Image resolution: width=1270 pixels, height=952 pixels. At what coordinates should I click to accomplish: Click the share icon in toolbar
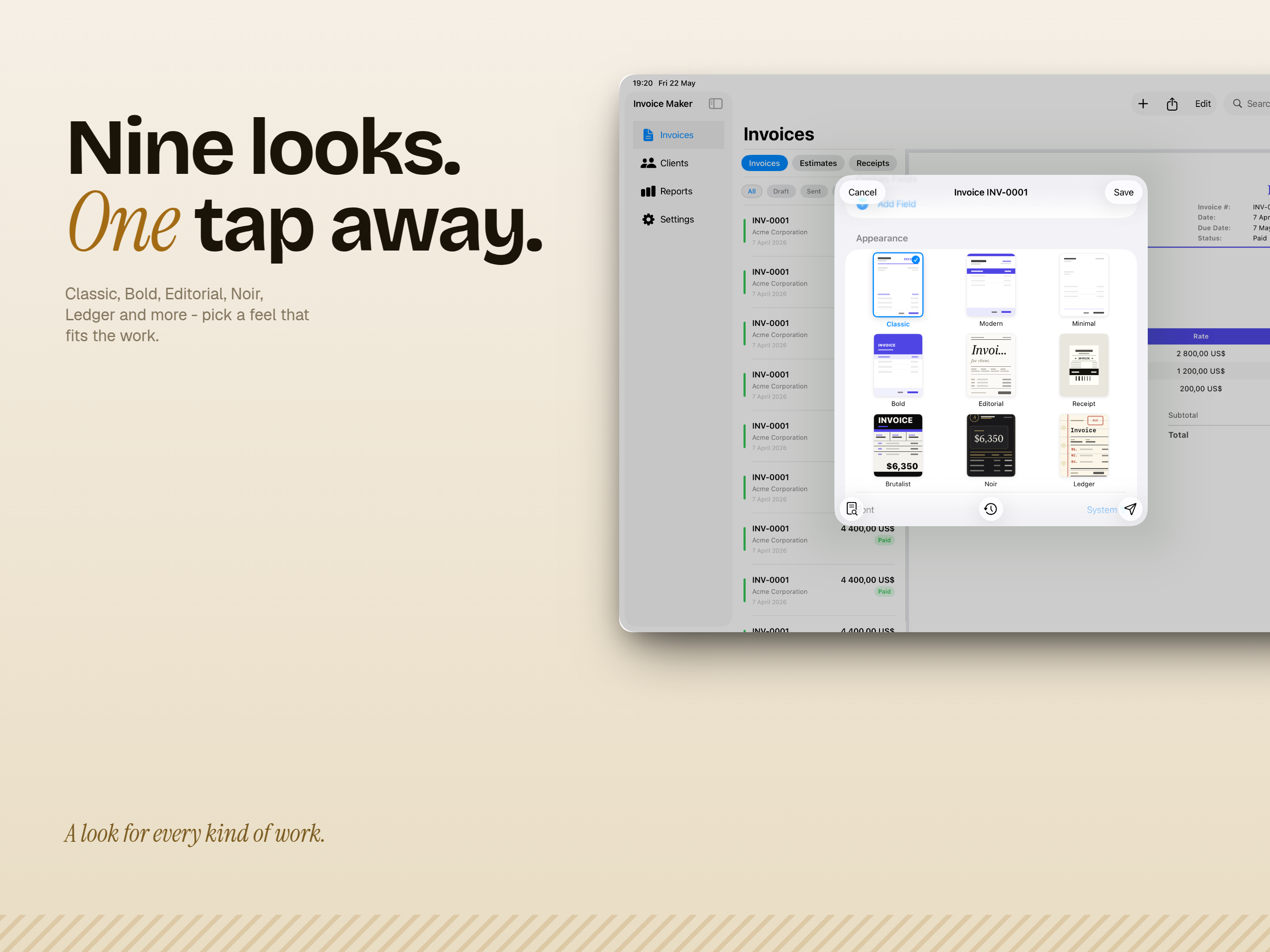[x=1172, y=104]
